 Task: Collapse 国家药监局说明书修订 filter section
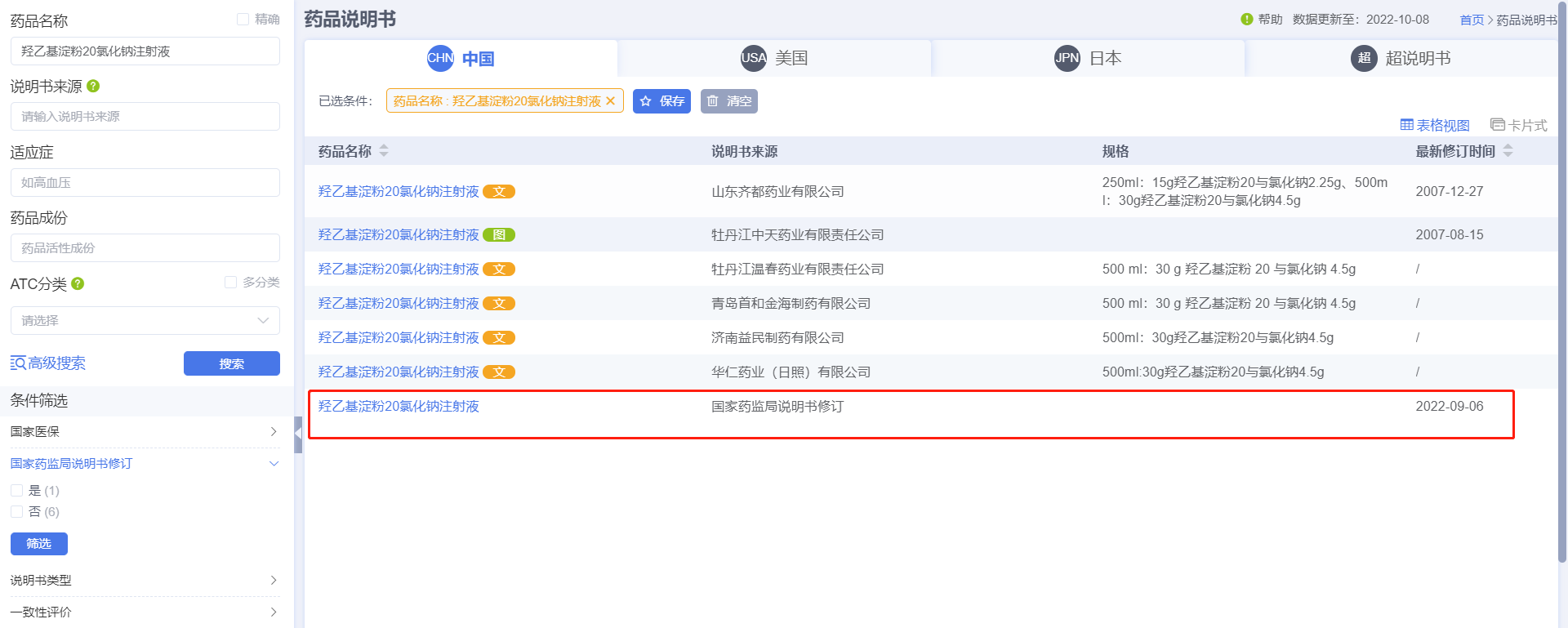[x=145, y=463]
